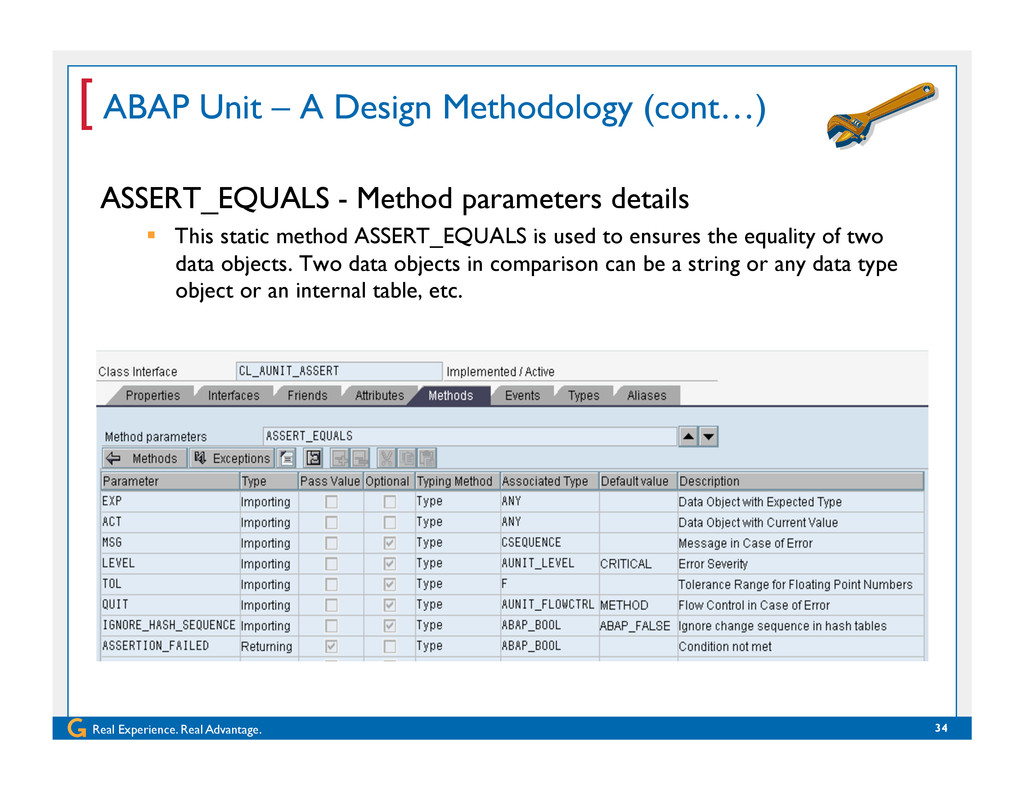This screenshot has width=1024, height=791.
Task: Select the EXP parameter cell
Action: pos(170,502)
